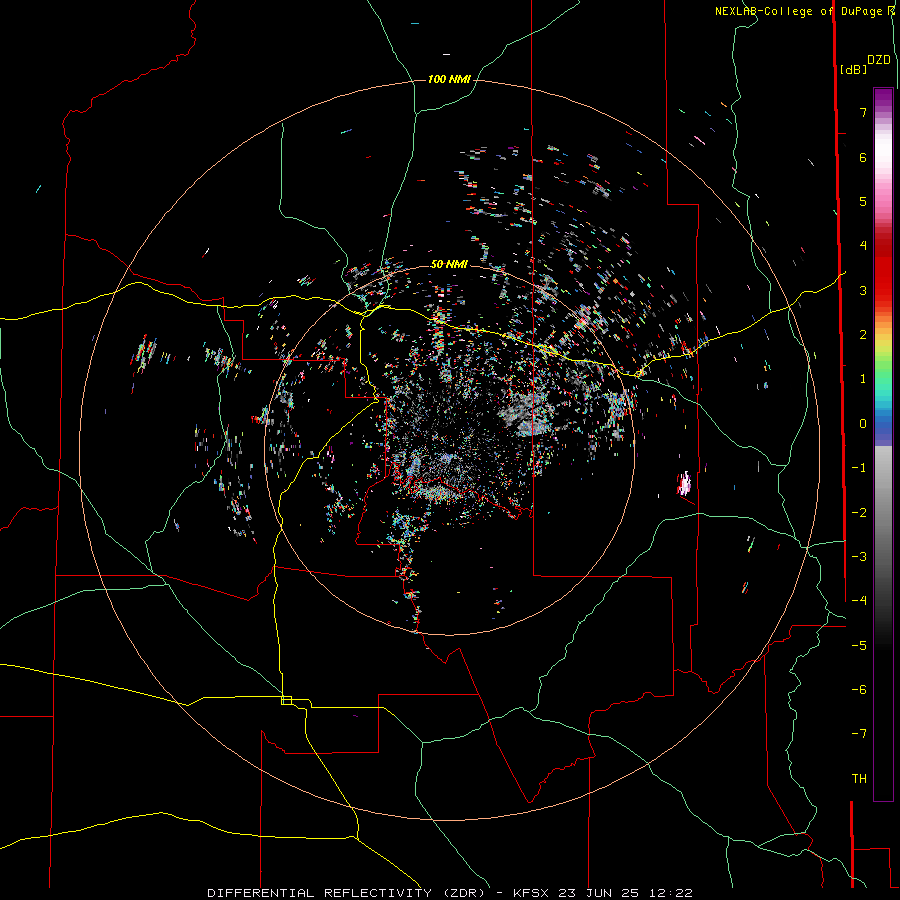
Task: Click the -2 label on the color scale
Action: 859,513
